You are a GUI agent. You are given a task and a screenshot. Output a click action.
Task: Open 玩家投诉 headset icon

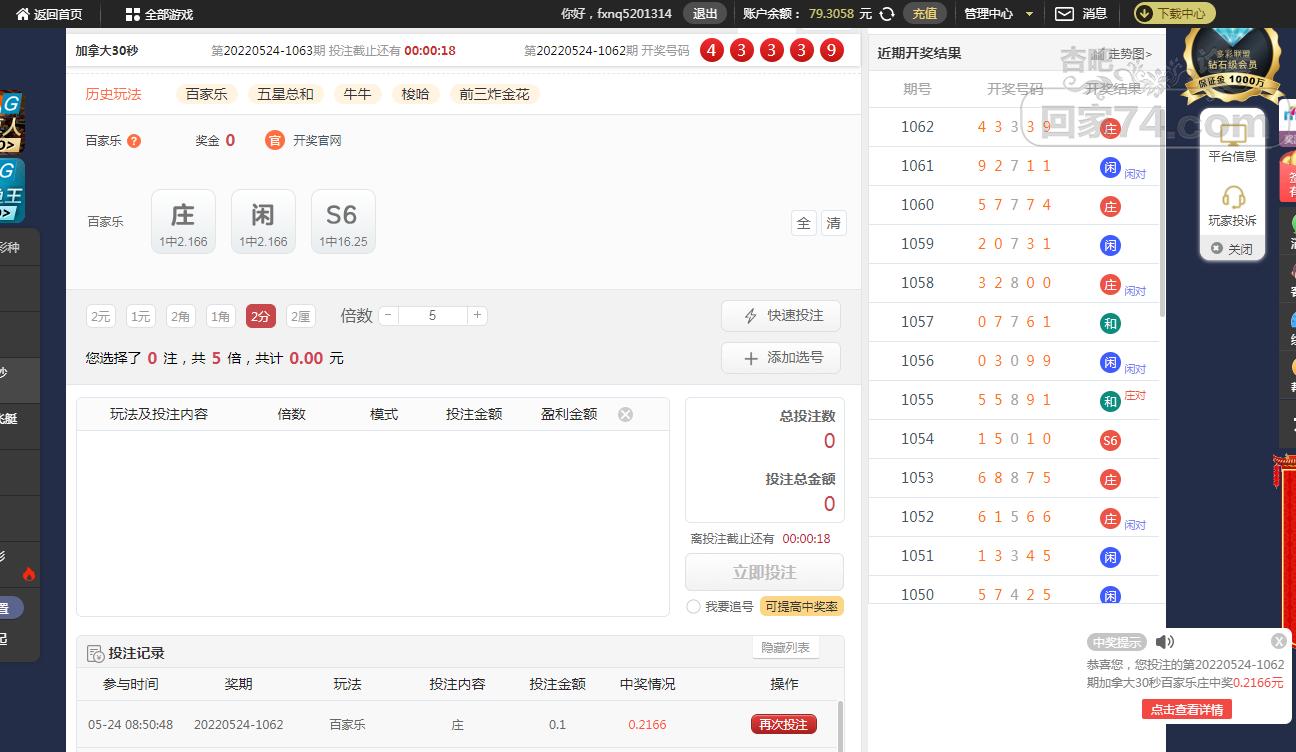tap(1233, 197)
